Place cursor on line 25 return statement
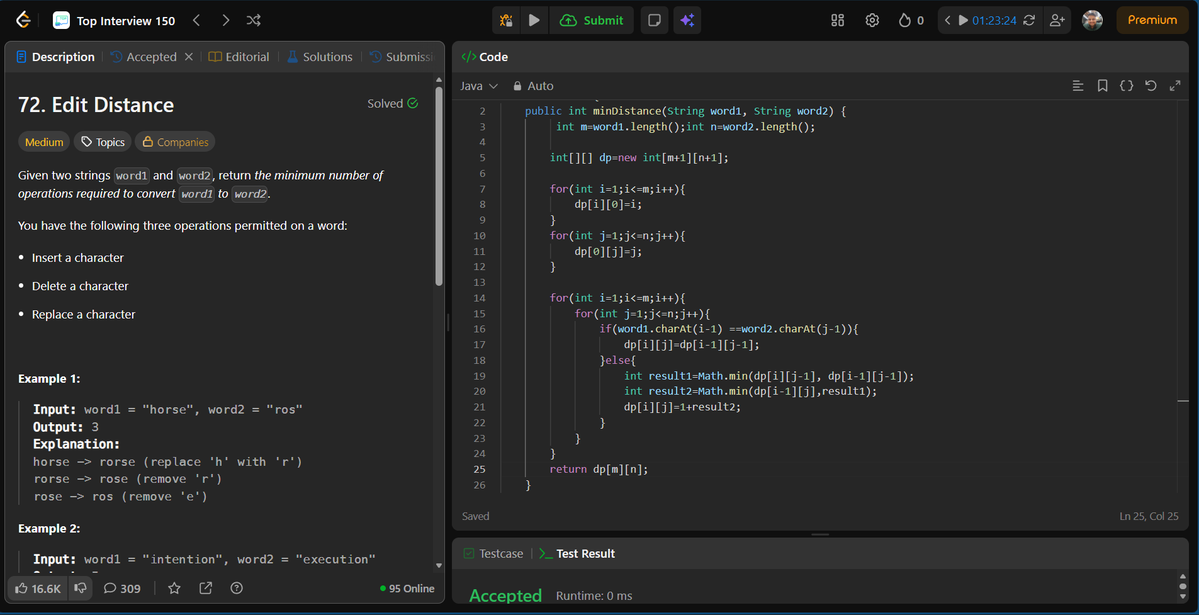1199x615 pixels. (x=599, y=469)
